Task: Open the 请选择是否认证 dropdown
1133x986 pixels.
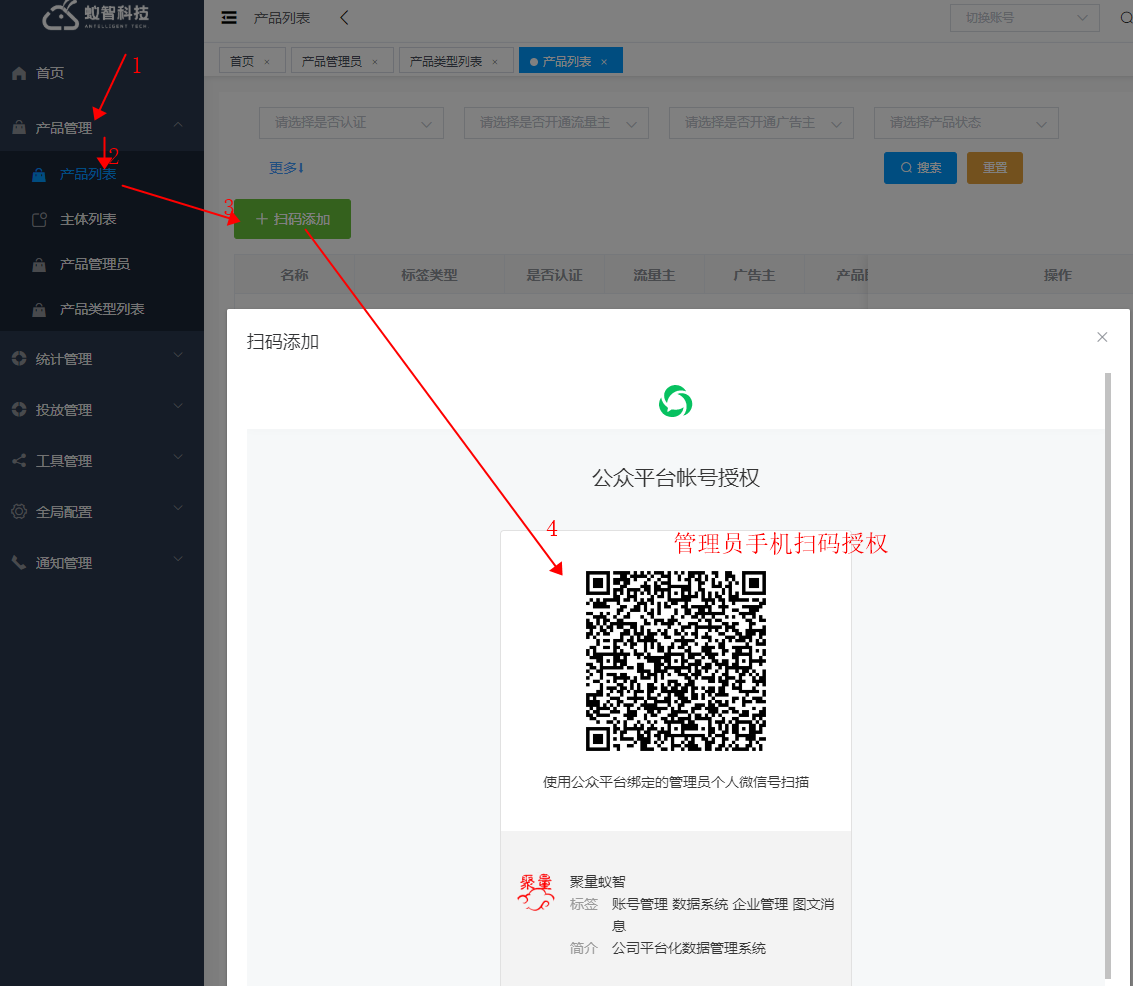Action: [351, 123]
